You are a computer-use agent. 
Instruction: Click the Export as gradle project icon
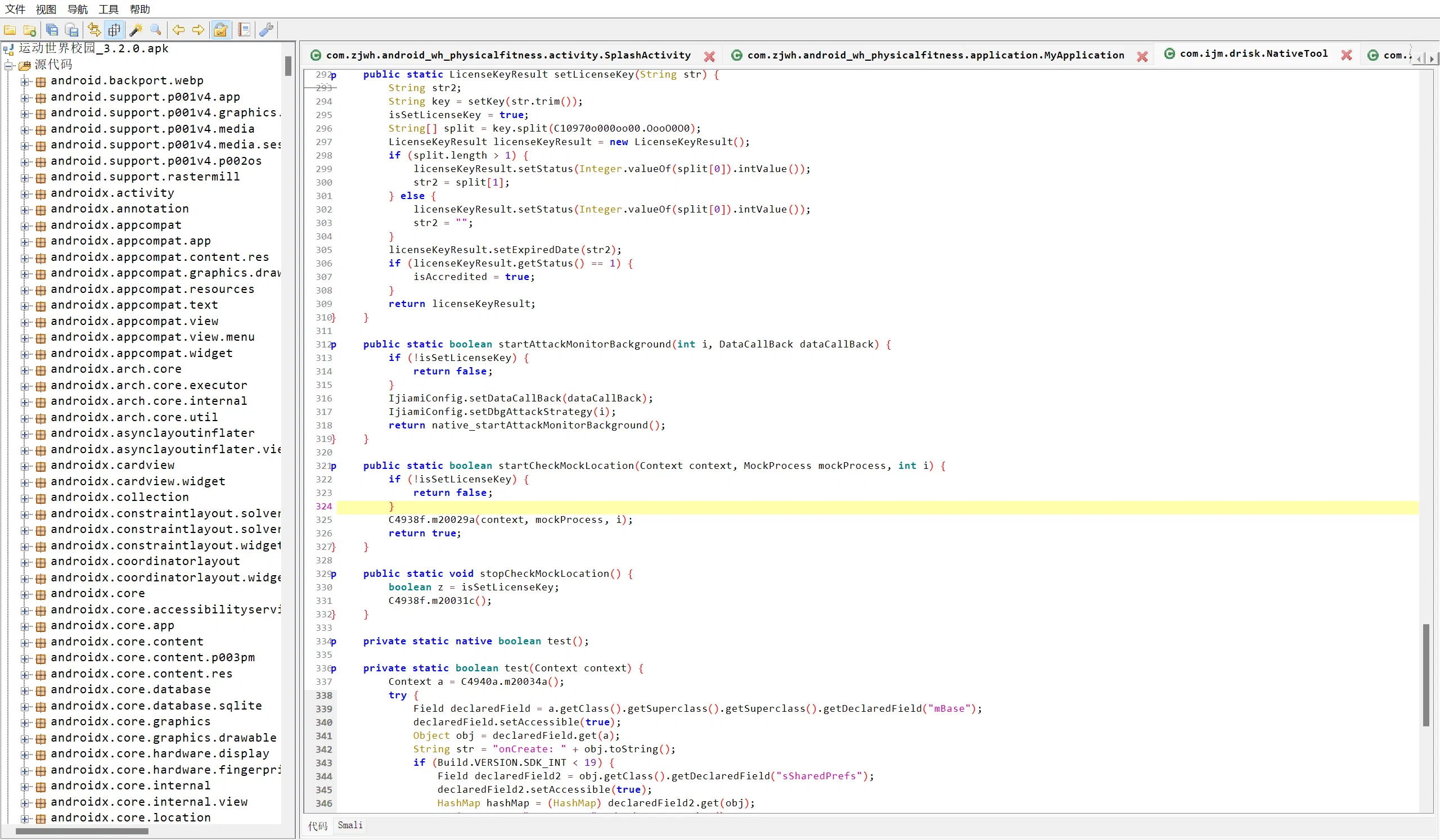pyautogui.click(x=72, y=30)
